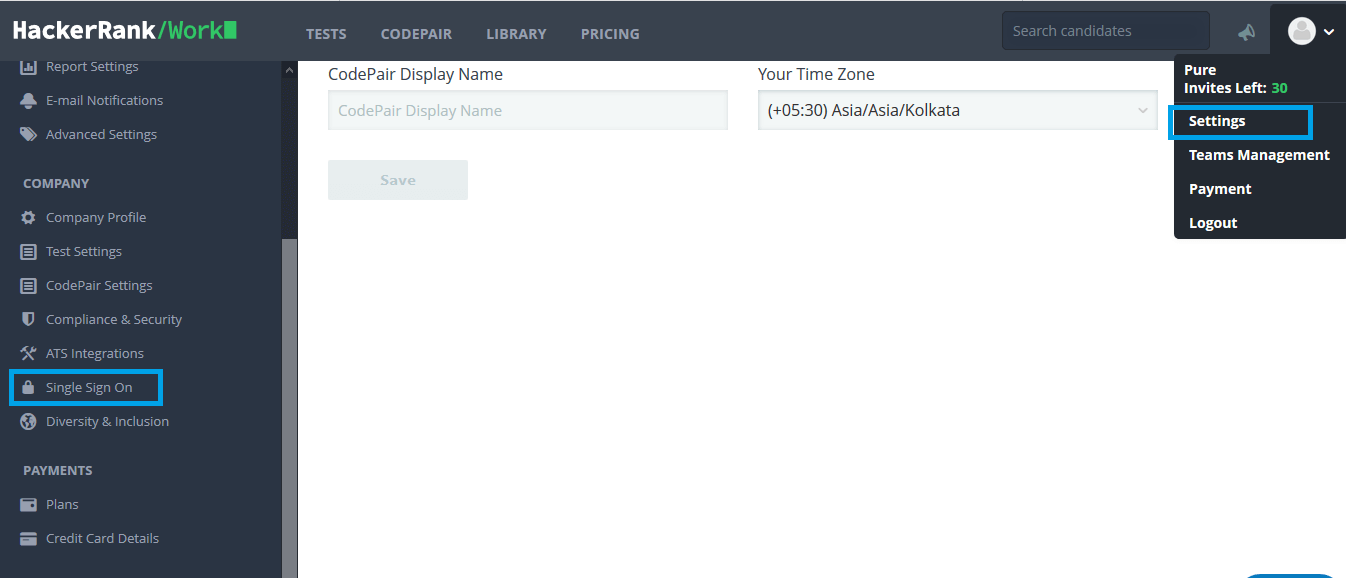Click the CodePair Settings list icon
Image resolution: width=1346 pixels, height=578 pixels.
(x=28, y=286)
